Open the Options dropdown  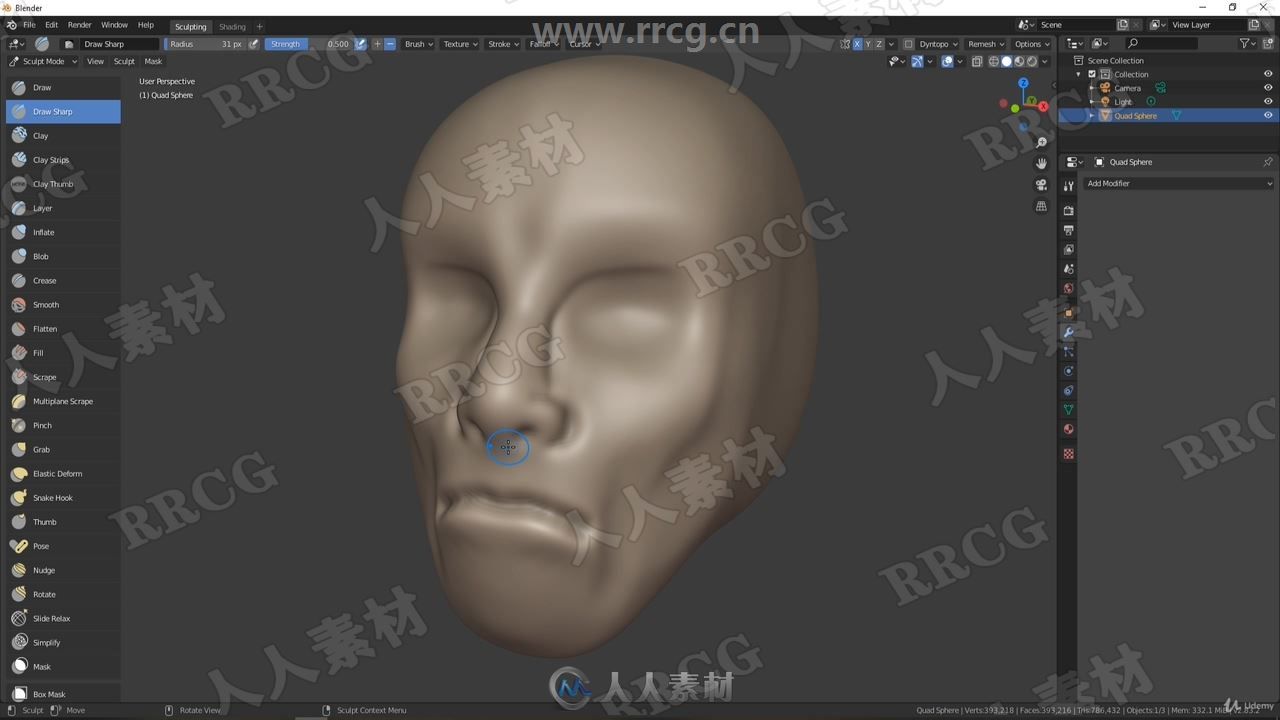click(1032, 44)
